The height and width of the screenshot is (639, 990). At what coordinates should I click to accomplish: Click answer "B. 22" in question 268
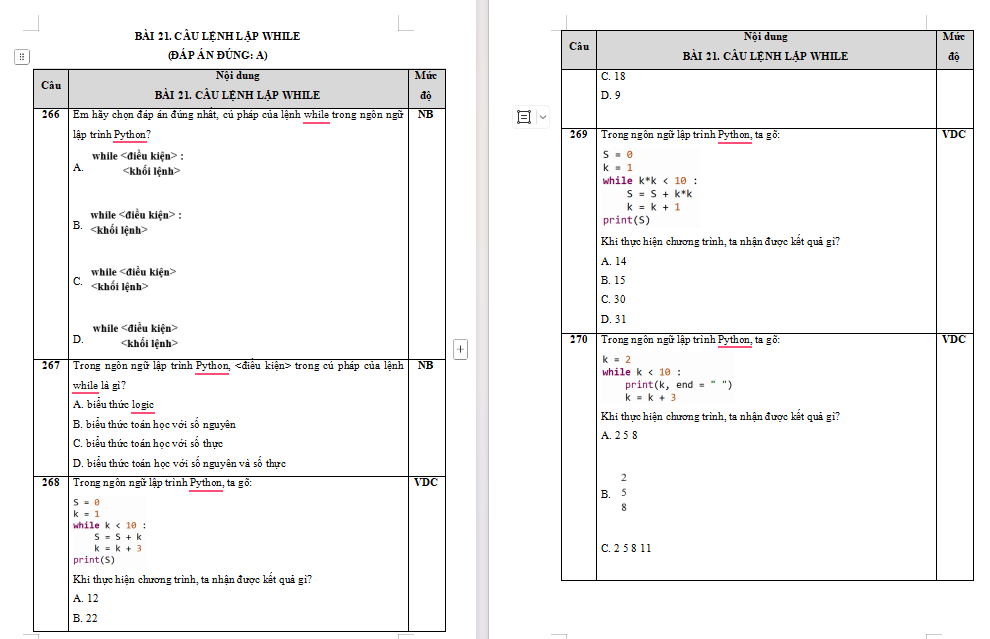click(85, 619)
